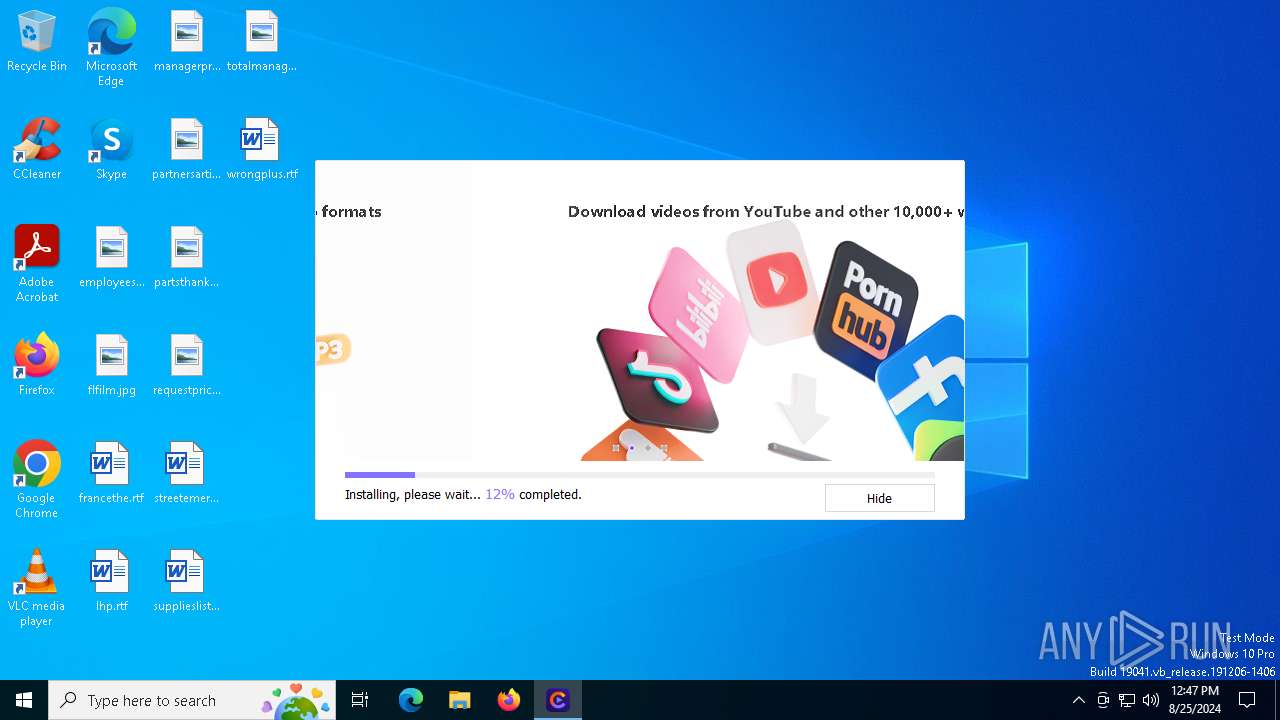Screen dimensions: 1280x720
Task: Click the taskbar search box
Action: [x=192, y=700]
